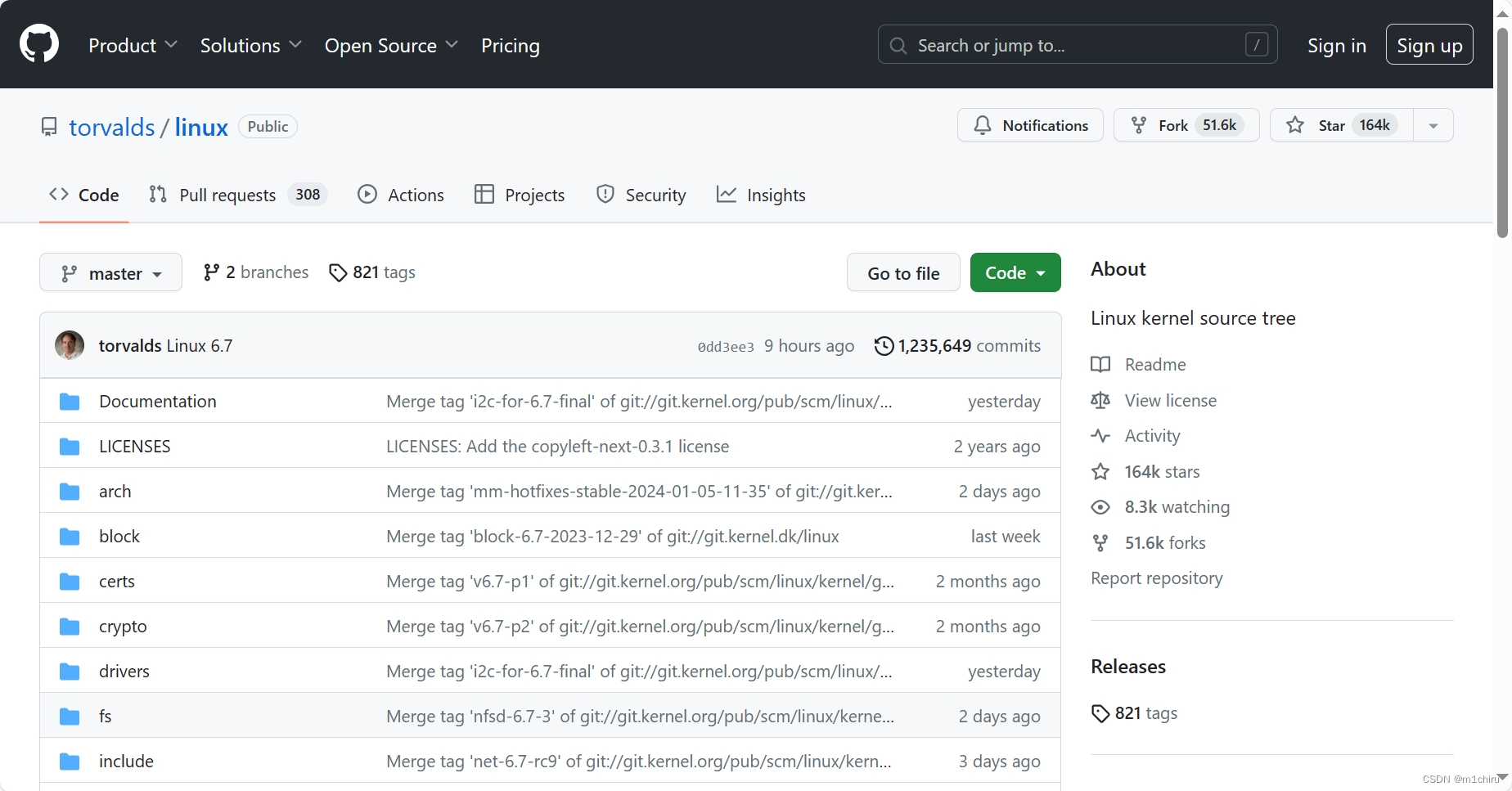Open the Pricing page
1512x791 pixels.
[511, 46]
